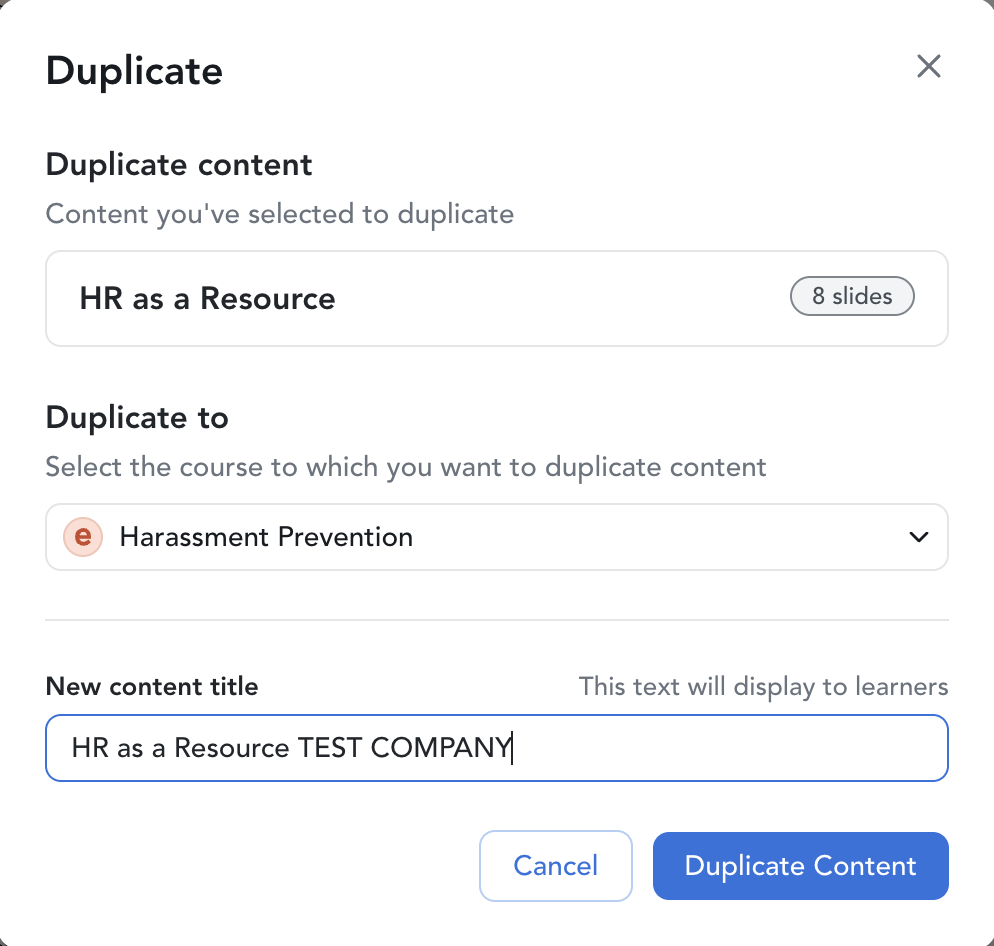994x946 pixels.
Task: Click the divider line above New content title
Action: point(496,620)
